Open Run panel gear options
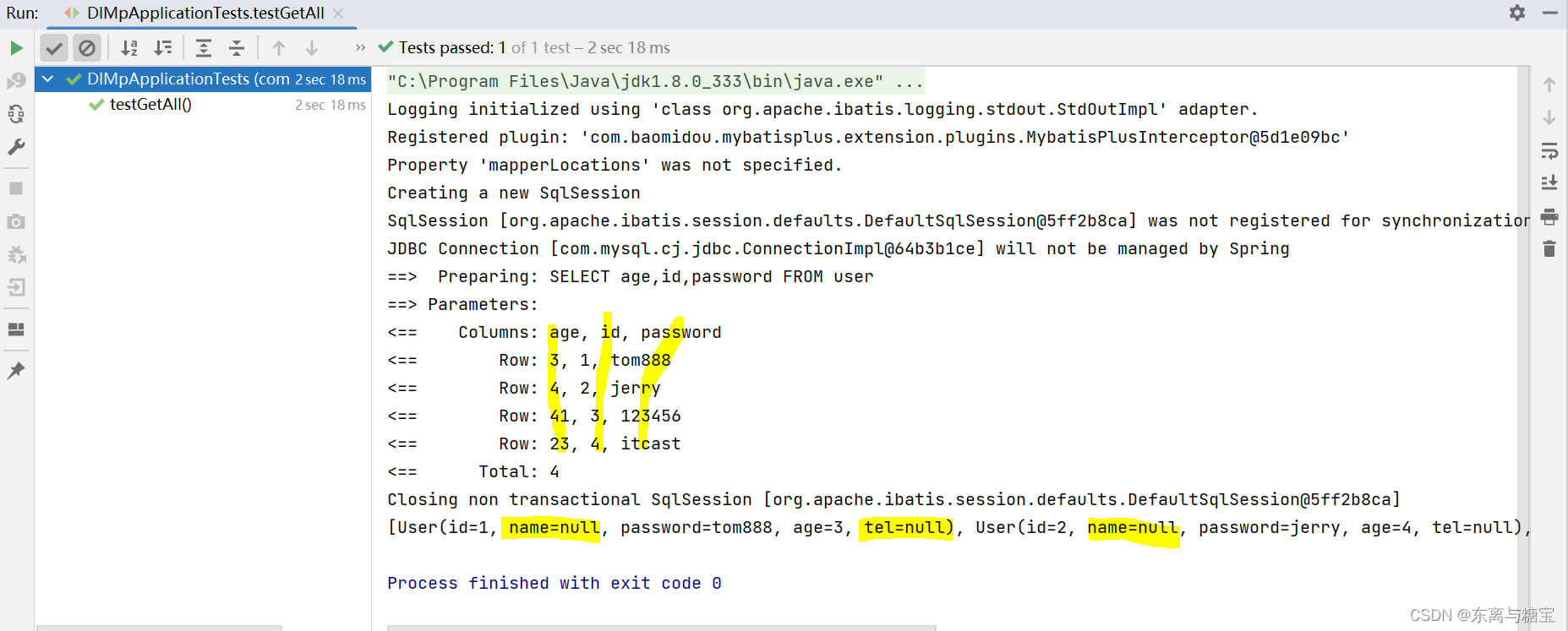 (x=1517, y=13)
